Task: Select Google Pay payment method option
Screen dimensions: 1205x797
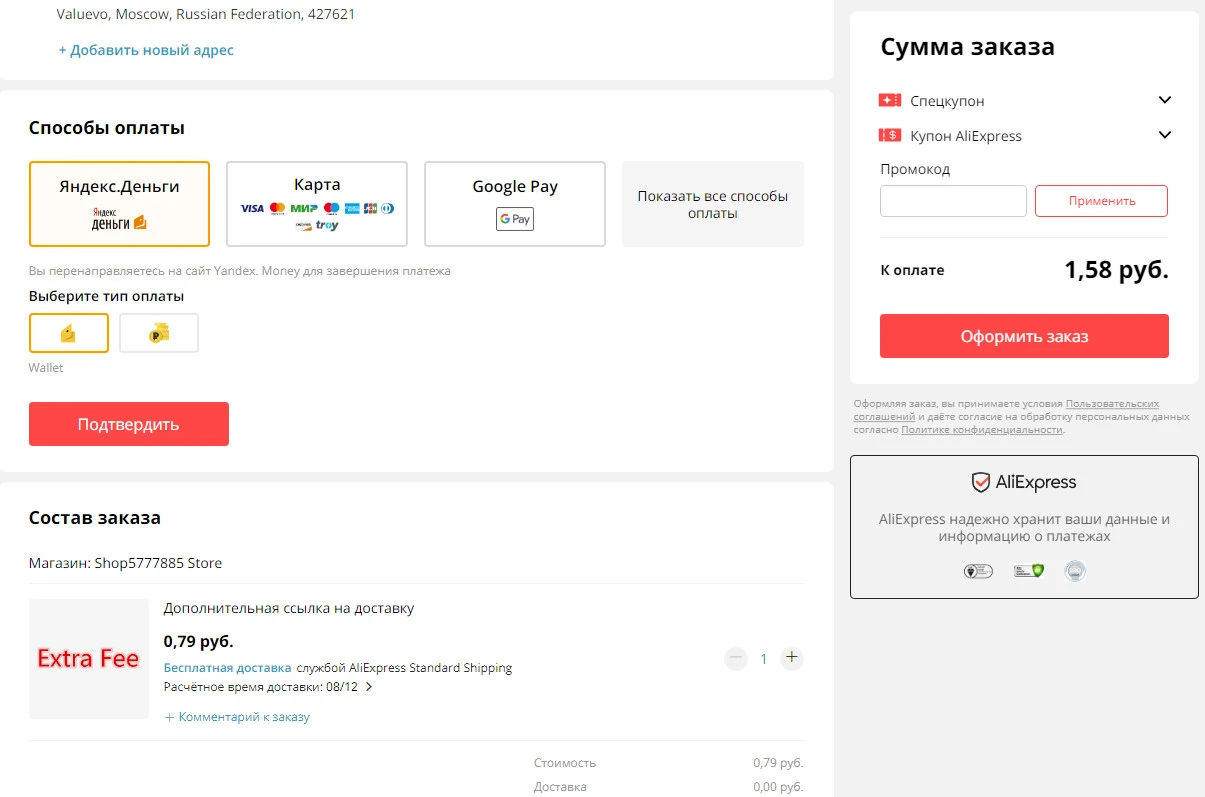Action: [515, 204]
